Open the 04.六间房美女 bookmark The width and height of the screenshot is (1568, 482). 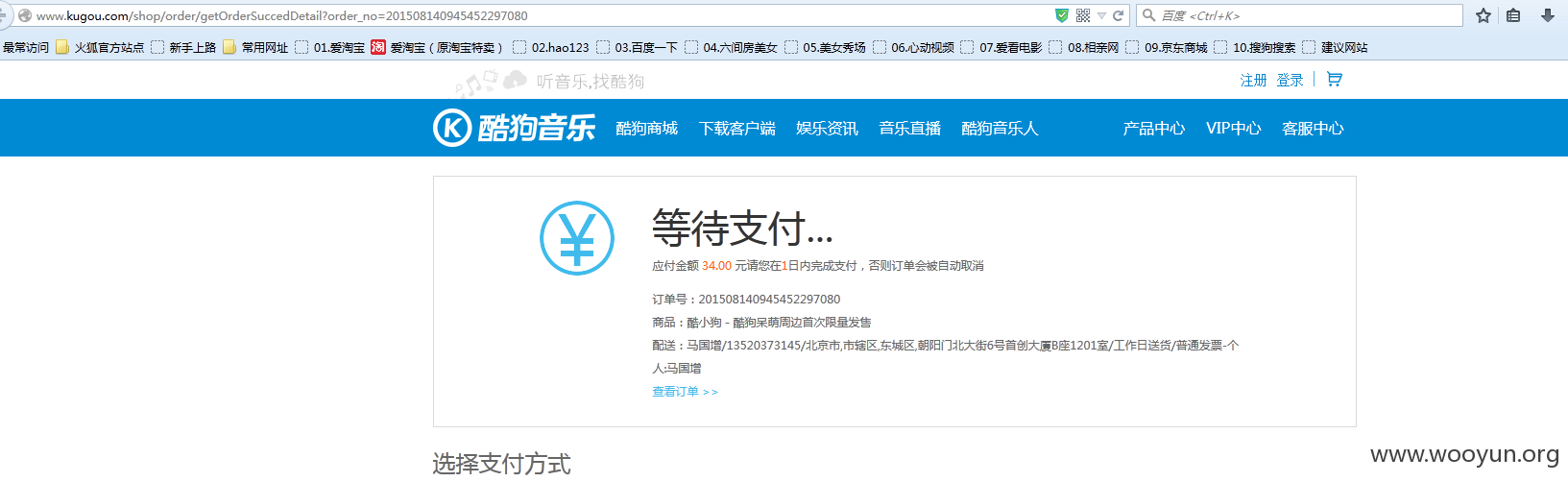[x=731, y=47]
